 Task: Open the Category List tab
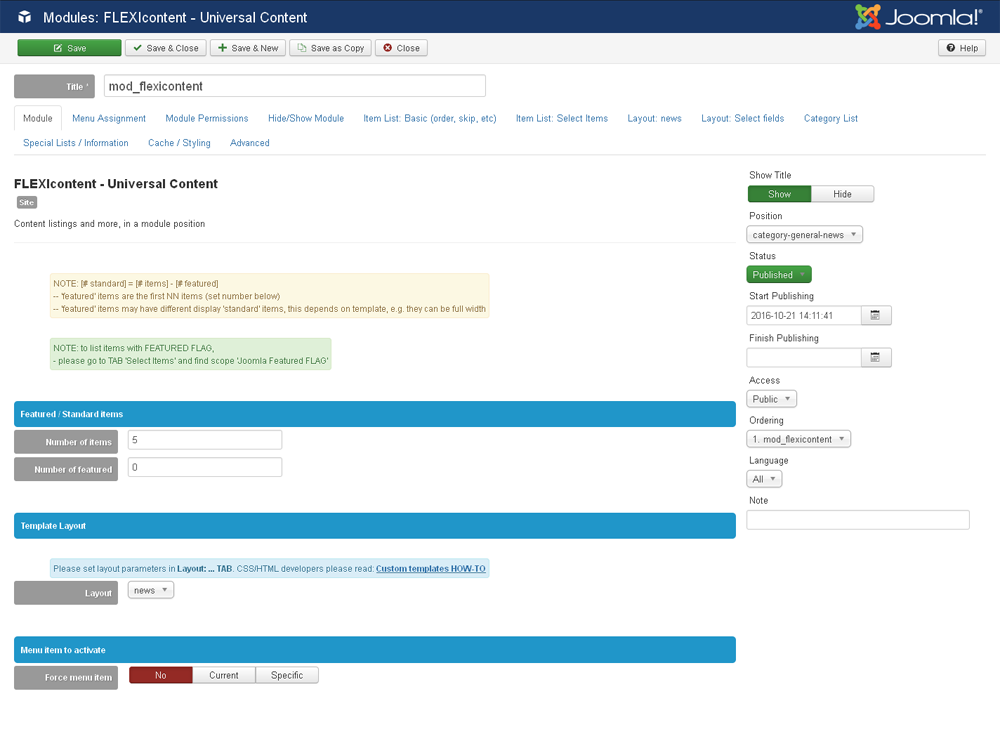click(x=830, y=119)
